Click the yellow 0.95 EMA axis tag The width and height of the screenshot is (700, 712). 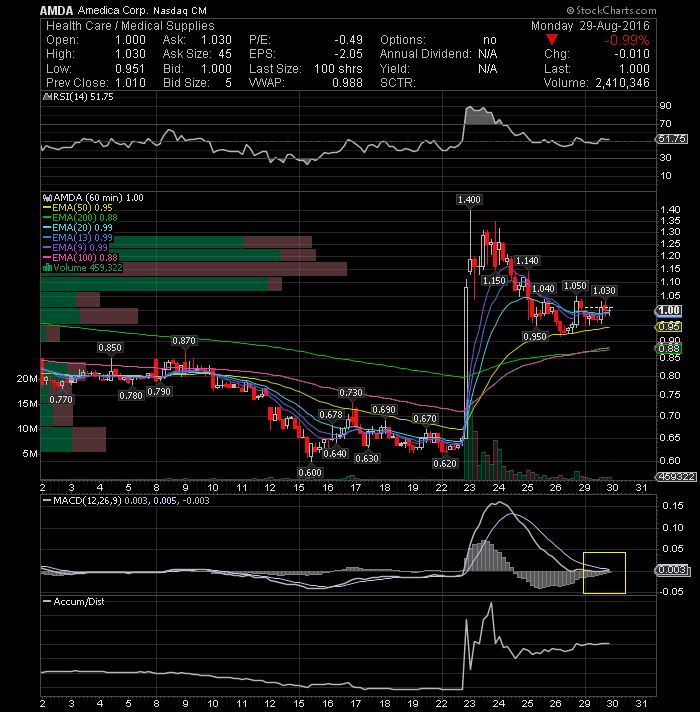tap(668, 327)
